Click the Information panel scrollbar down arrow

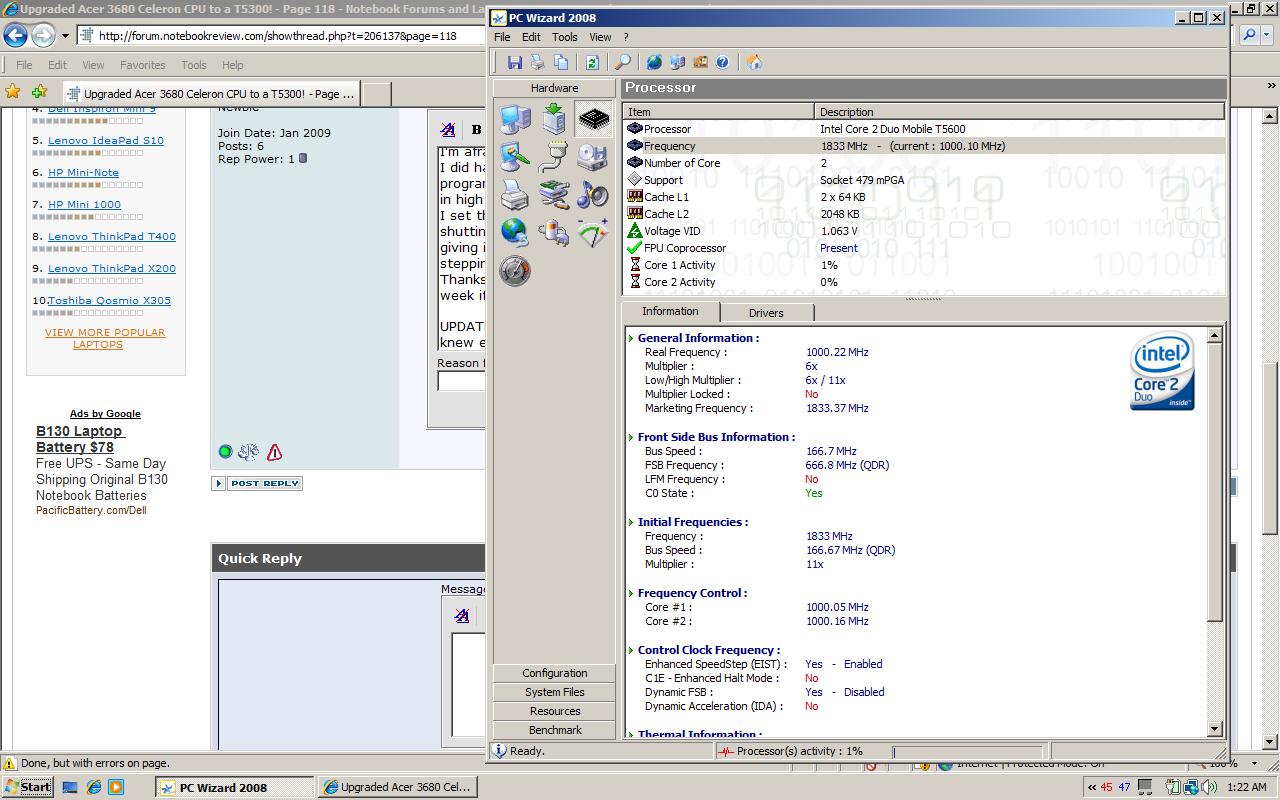[1215, 730]
